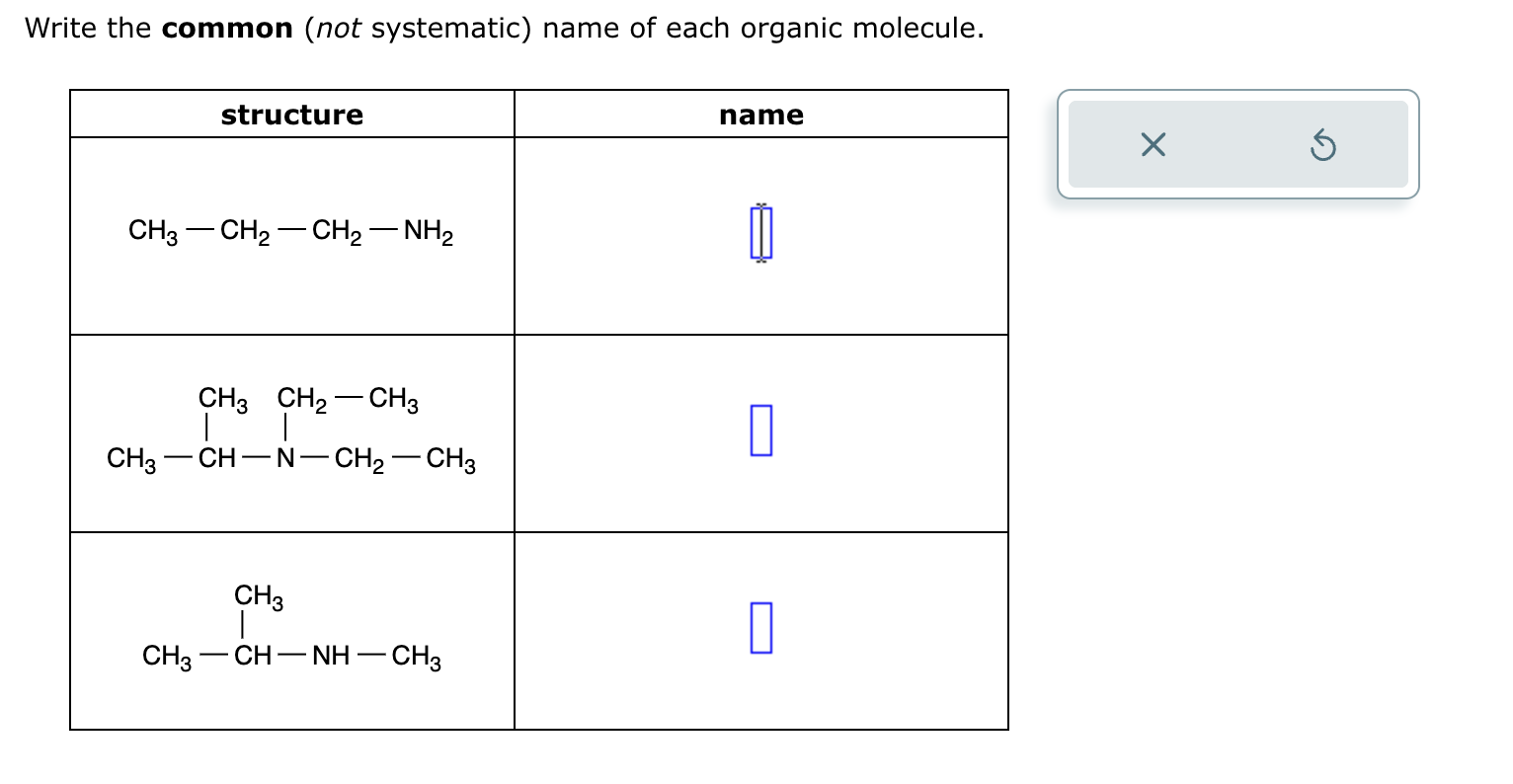Click the circular reset (undo) icon
The width and height of the screenshot is (1513, 784).
click(1323, 145)
